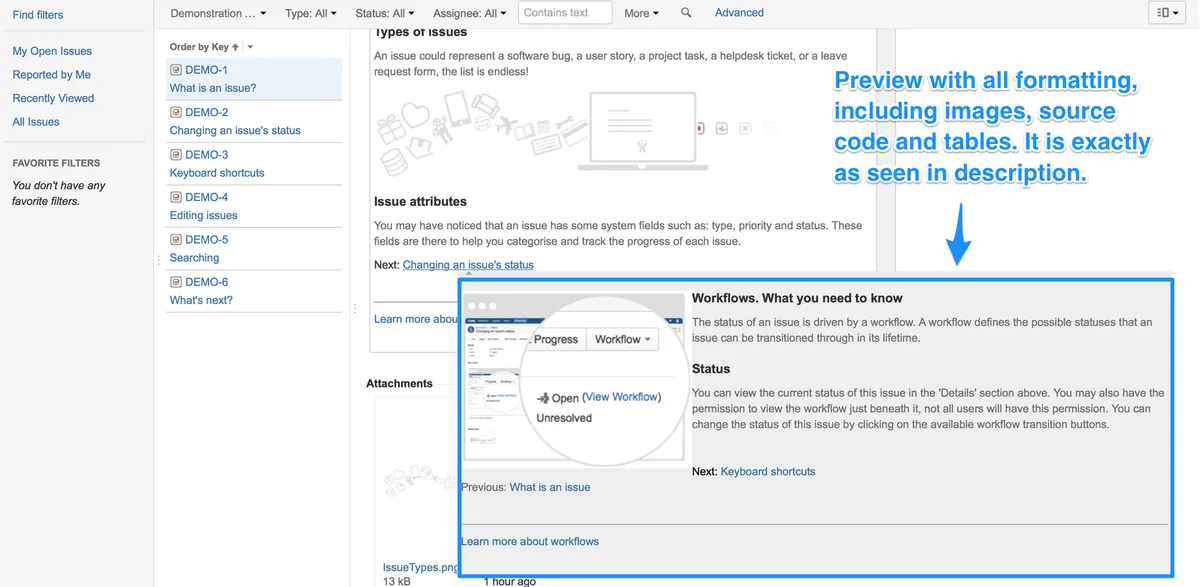The width and height of the screenshot is (1200, 587).
Task: Open 'Changing an issue's status' in the issue list
Action: pyautogui.click(x=235, y=131)
